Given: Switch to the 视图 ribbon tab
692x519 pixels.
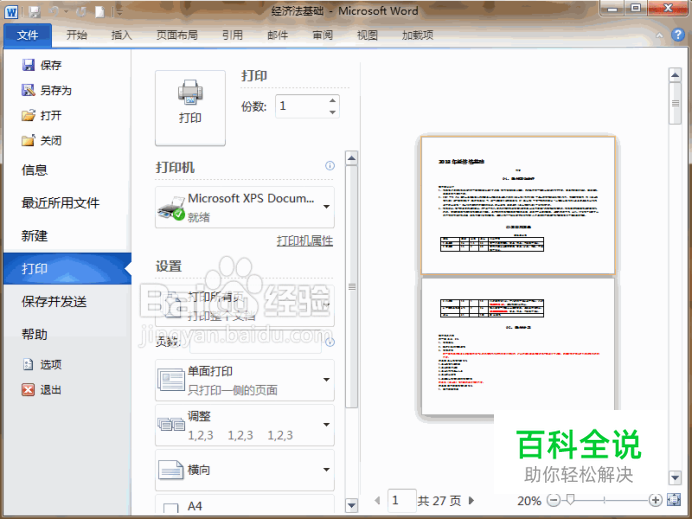Looking at the screenshot, I should click(367, 35).
